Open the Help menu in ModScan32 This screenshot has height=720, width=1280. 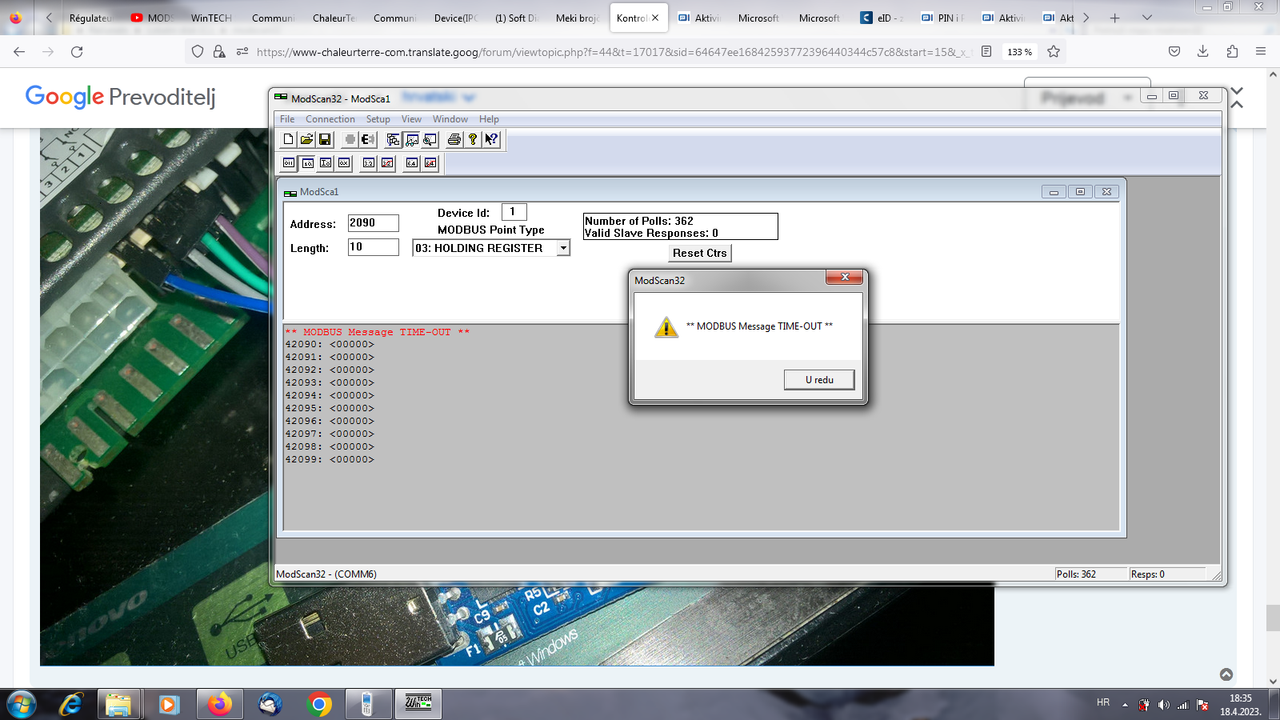point(489,119)
